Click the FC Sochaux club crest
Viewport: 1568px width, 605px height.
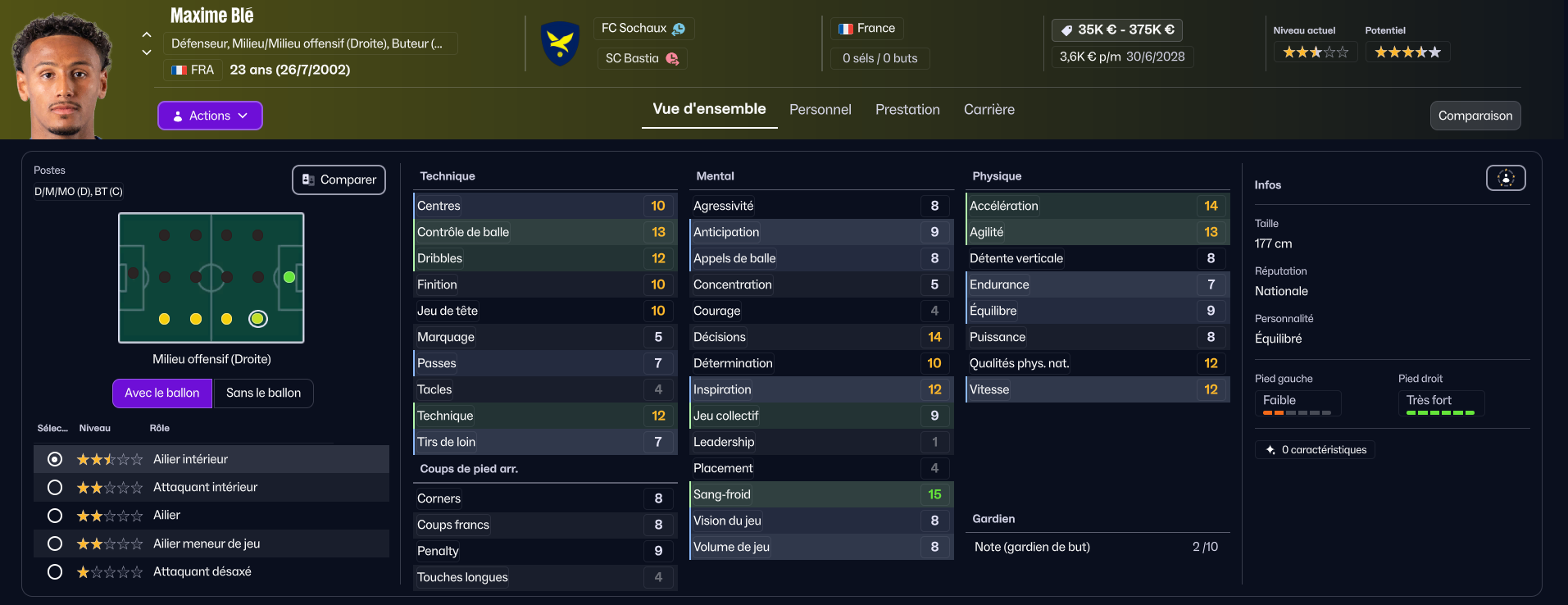[560, 43]
